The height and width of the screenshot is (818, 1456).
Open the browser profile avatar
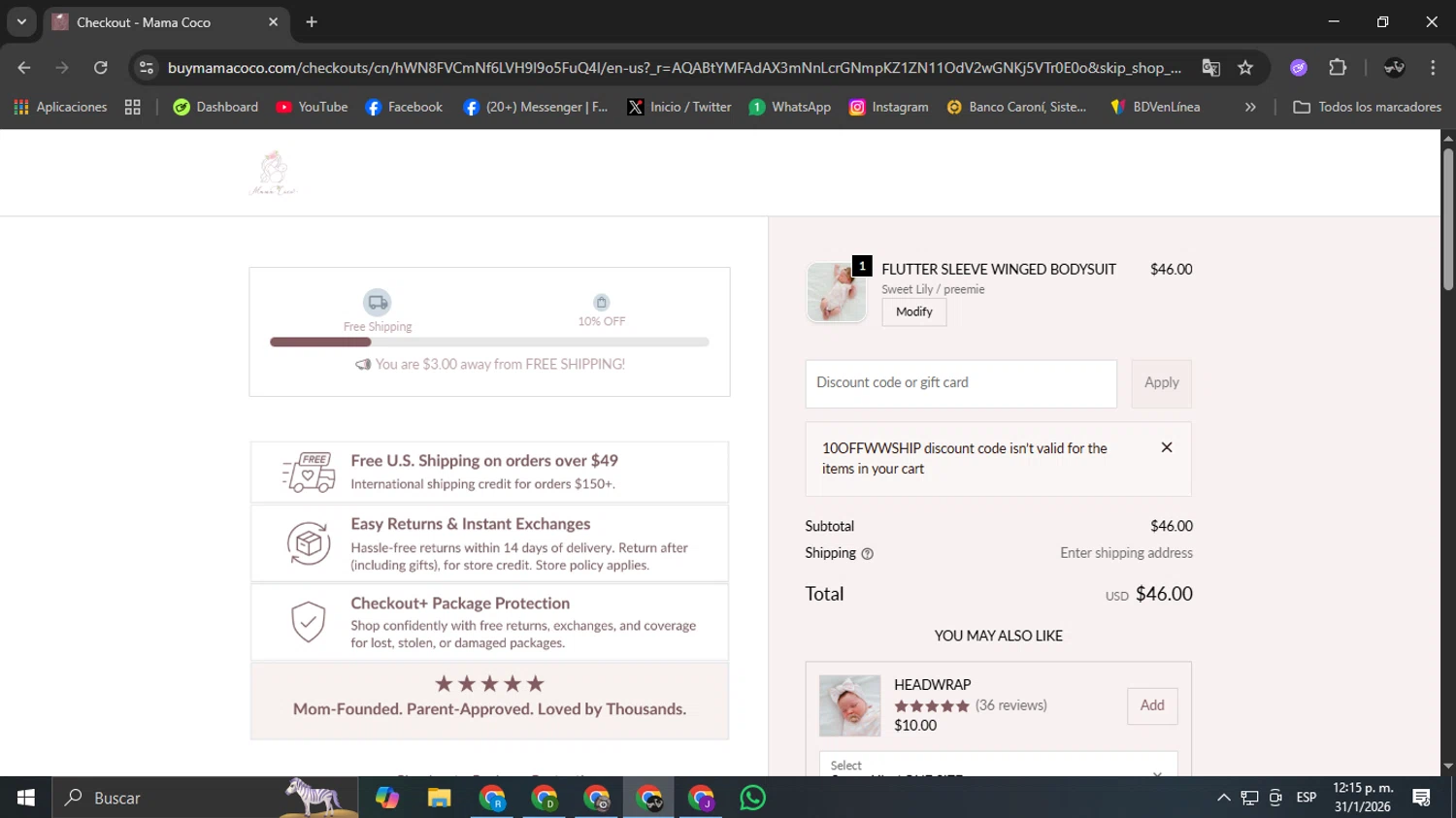click(1394, 67)
